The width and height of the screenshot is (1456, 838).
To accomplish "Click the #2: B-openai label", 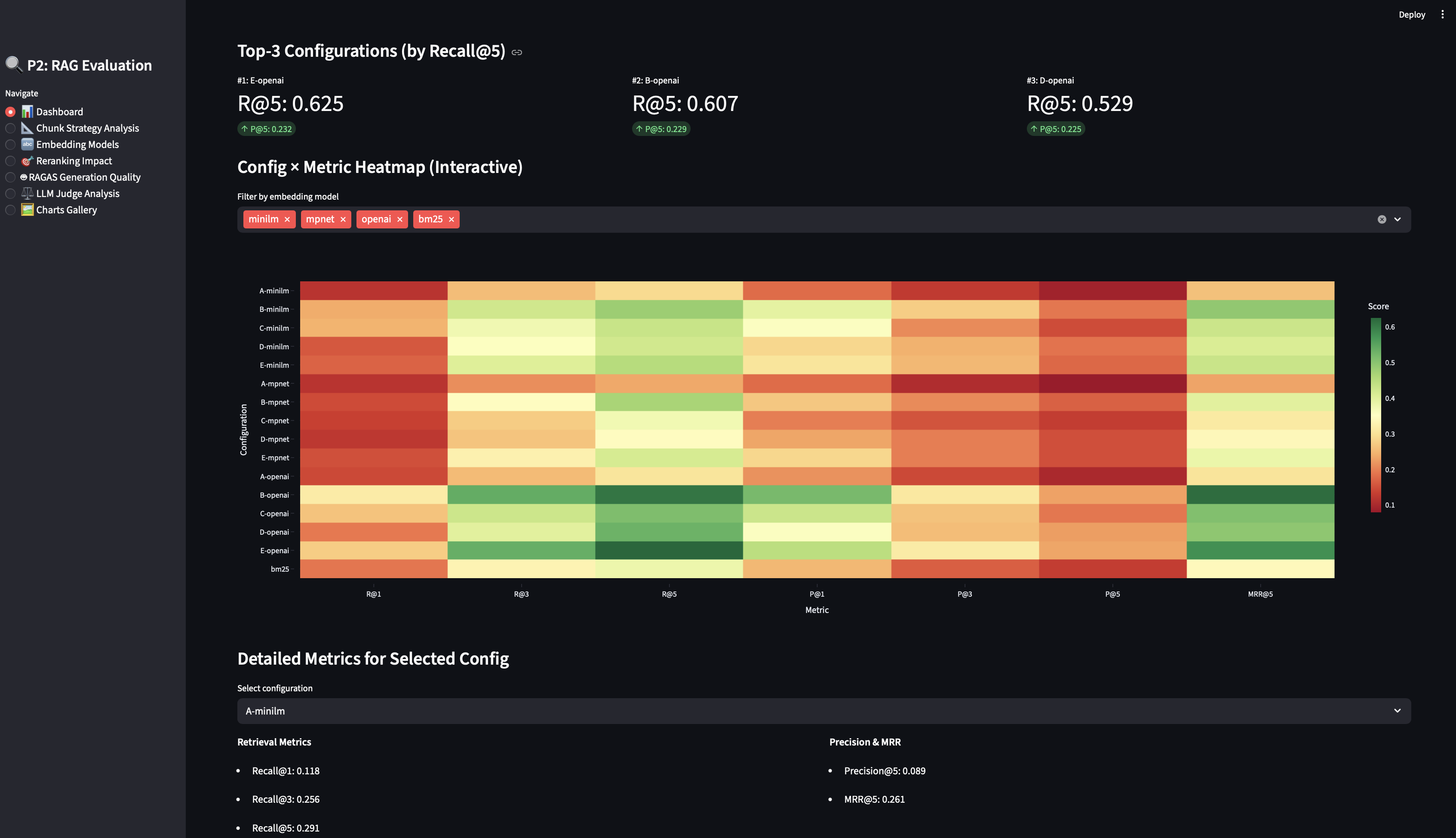I will pyautogui.click(x=655, y=80).
